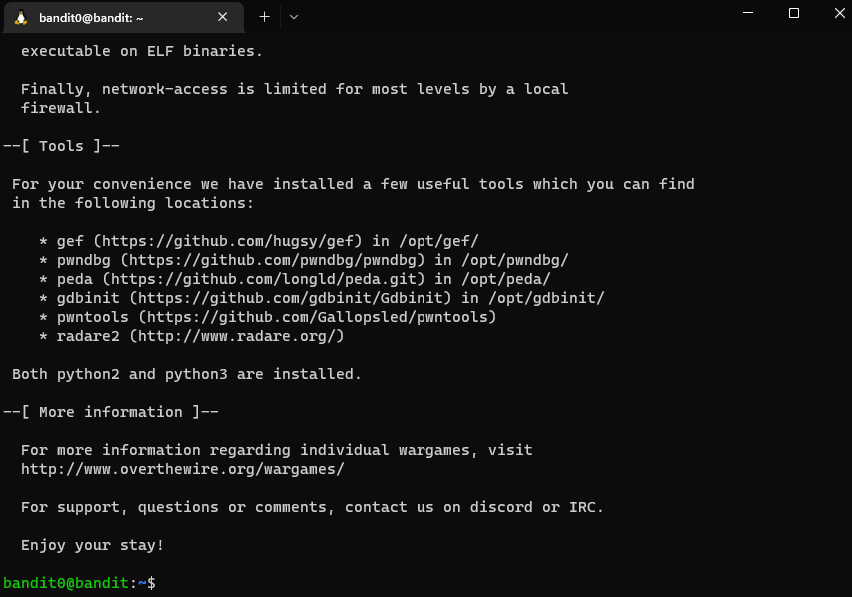The image size is (852, 597).
Task: Maximize the terminal window
Action: pyautogui.click(x=794, y=14)
